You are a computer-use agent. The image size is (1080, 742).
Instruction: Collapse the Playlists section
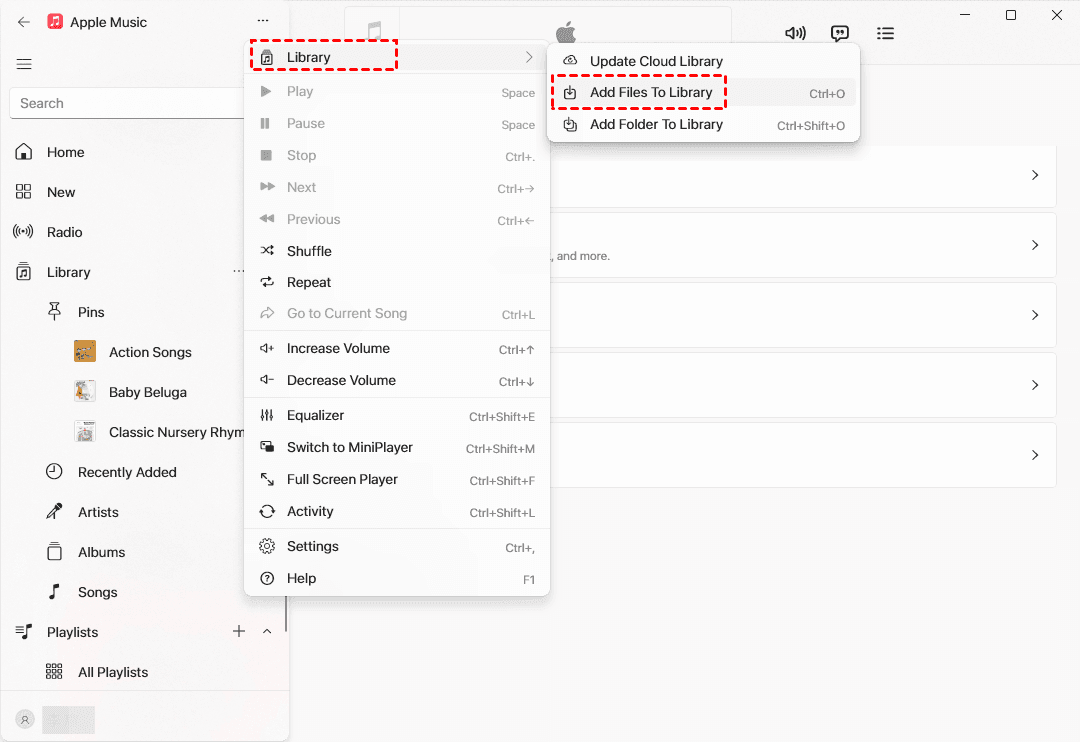click(267, 631)
